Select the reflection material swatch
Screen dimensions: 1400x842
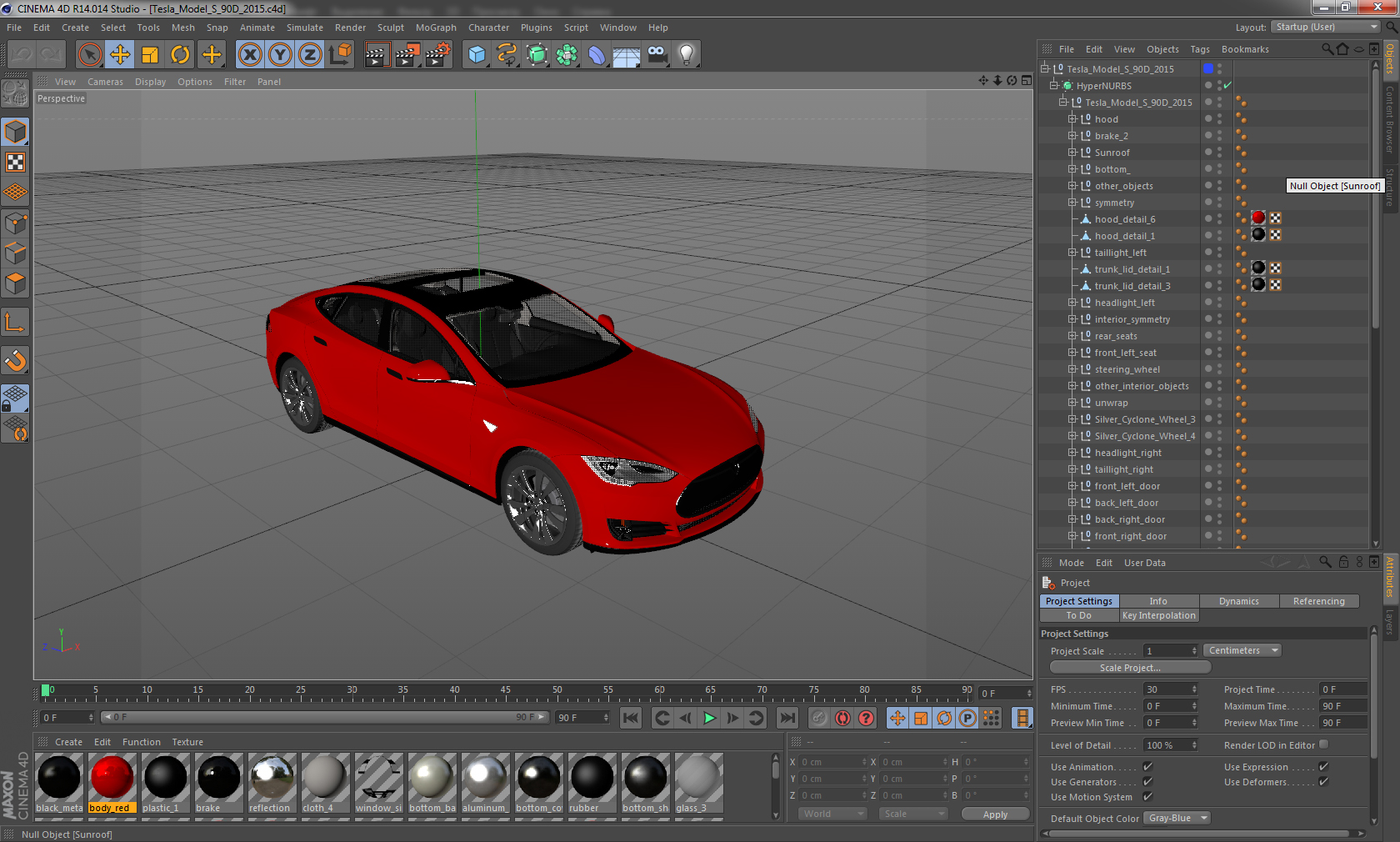coord(272,783)
